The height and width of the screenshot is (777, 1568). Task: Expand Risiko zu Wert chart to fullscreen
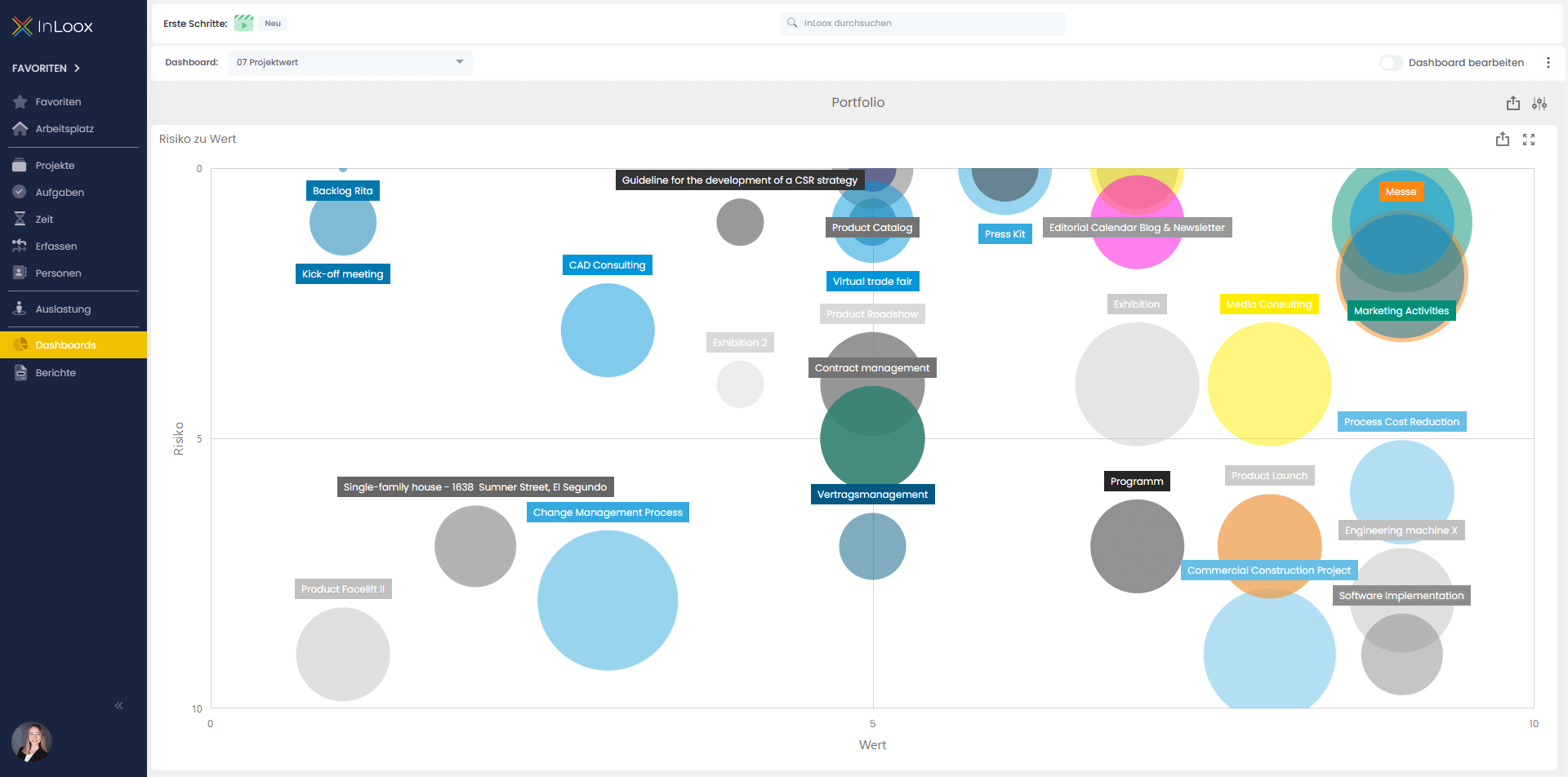1528,140
